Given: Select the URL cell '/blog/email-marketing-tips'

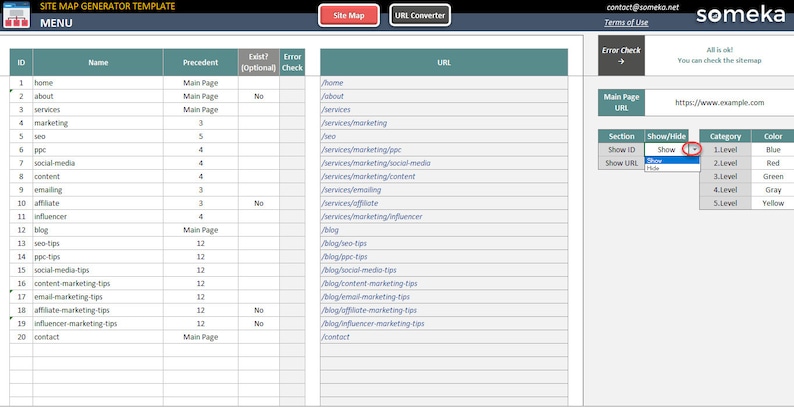Looking at the screenshot, I should [444, 297].
